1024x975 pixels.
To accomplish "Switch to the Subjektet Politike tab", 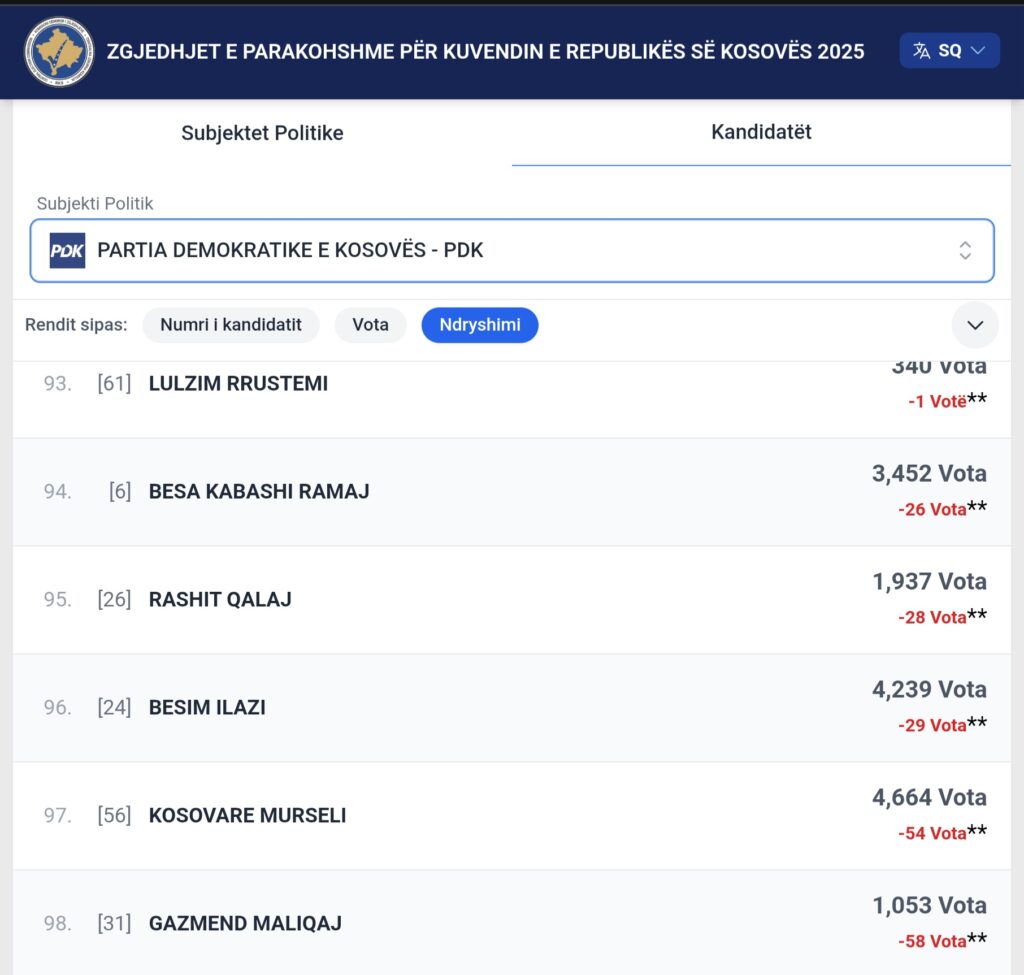I will pyautogui.click(x=262, y=133).
